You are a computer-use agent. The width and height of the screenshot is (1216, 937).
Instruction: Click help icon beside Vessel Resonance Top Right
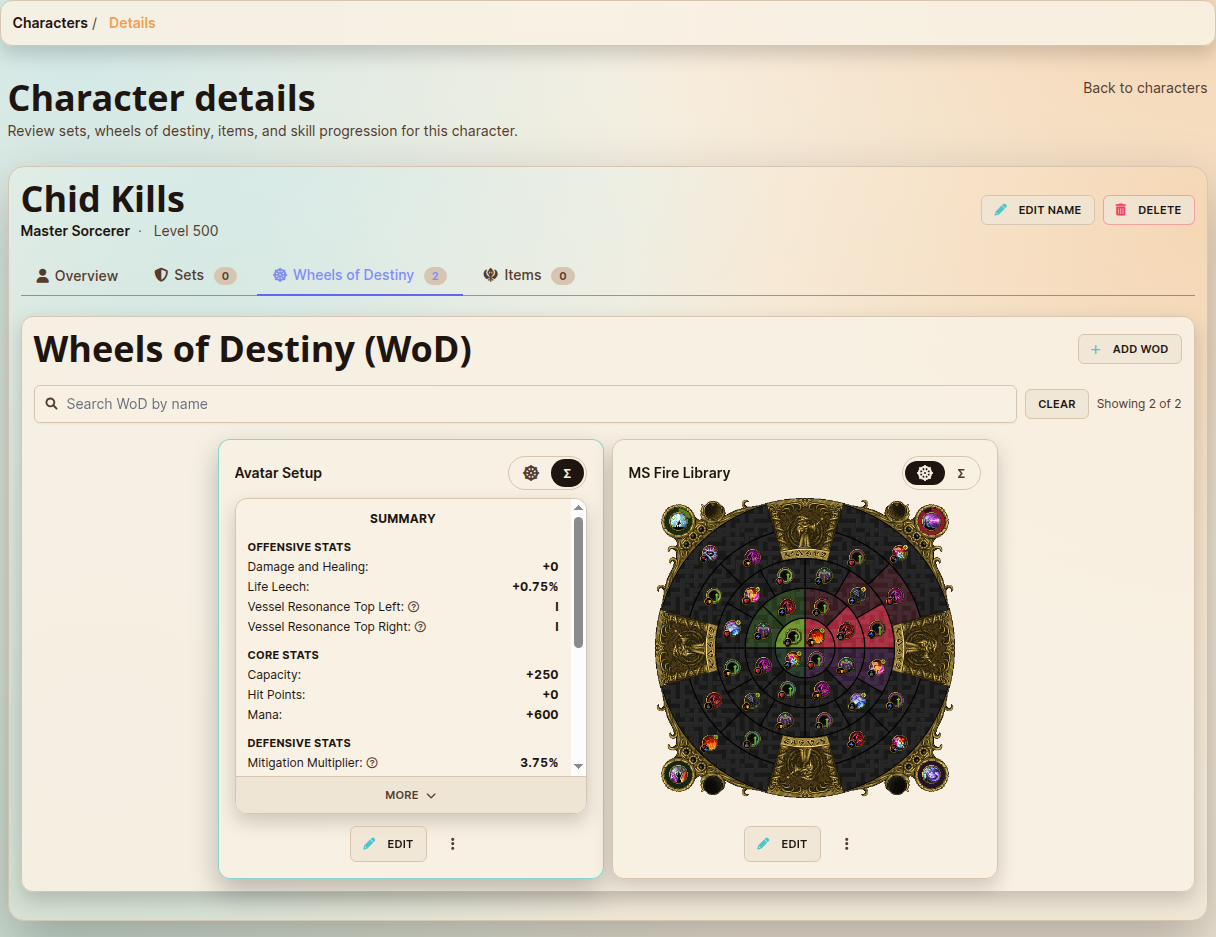point(420,627)
